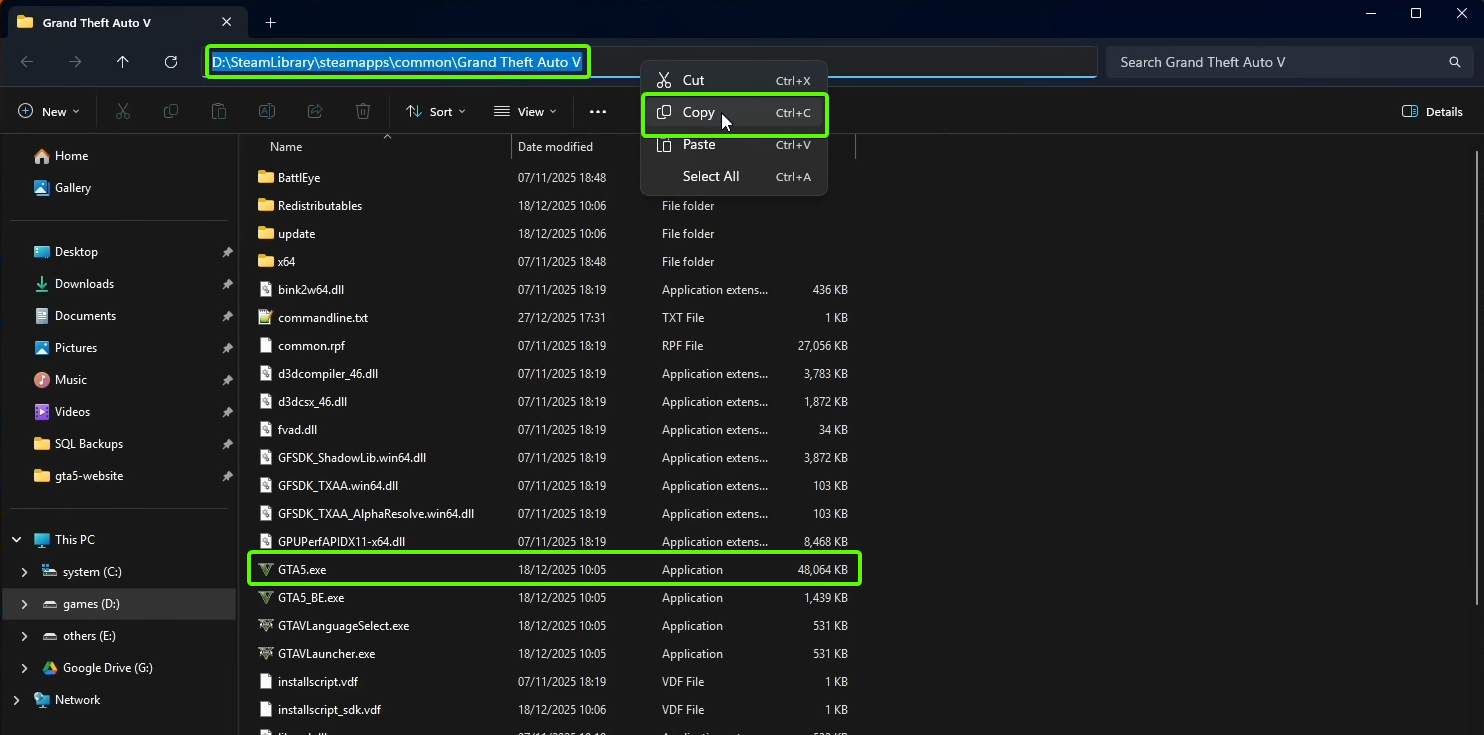Image resolution: width=1484 pixels, height=735 pixels.
Task: Expand the games (D:) drive node
Action: tap(25, 604)
